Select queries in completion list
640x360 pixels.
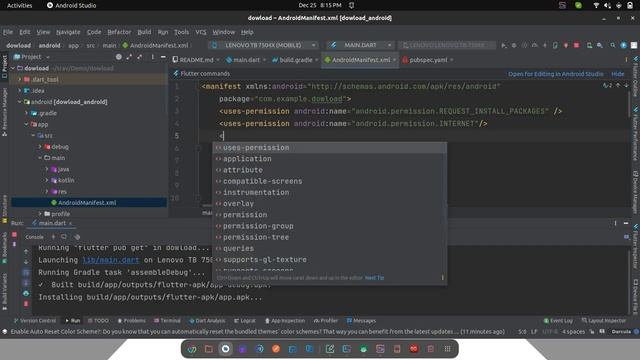330,248
